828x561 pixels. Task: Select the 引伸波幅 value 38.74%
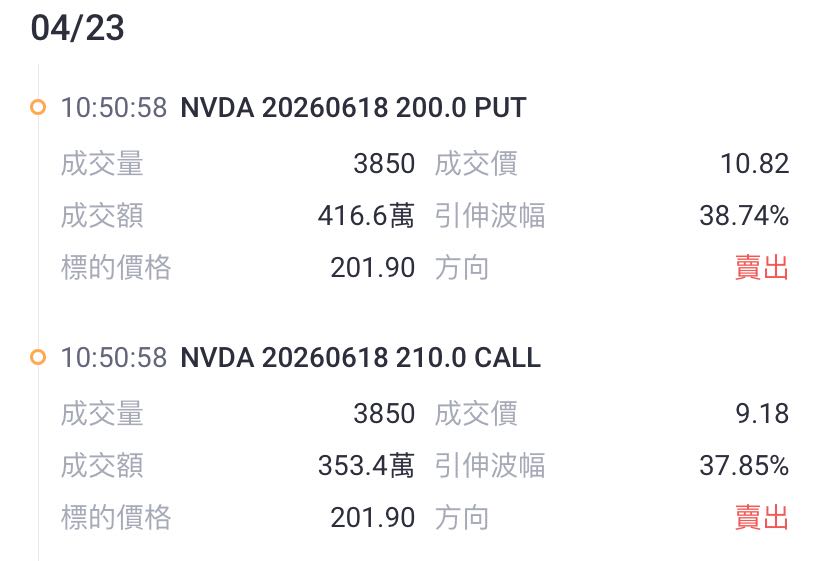click(745, 216)
